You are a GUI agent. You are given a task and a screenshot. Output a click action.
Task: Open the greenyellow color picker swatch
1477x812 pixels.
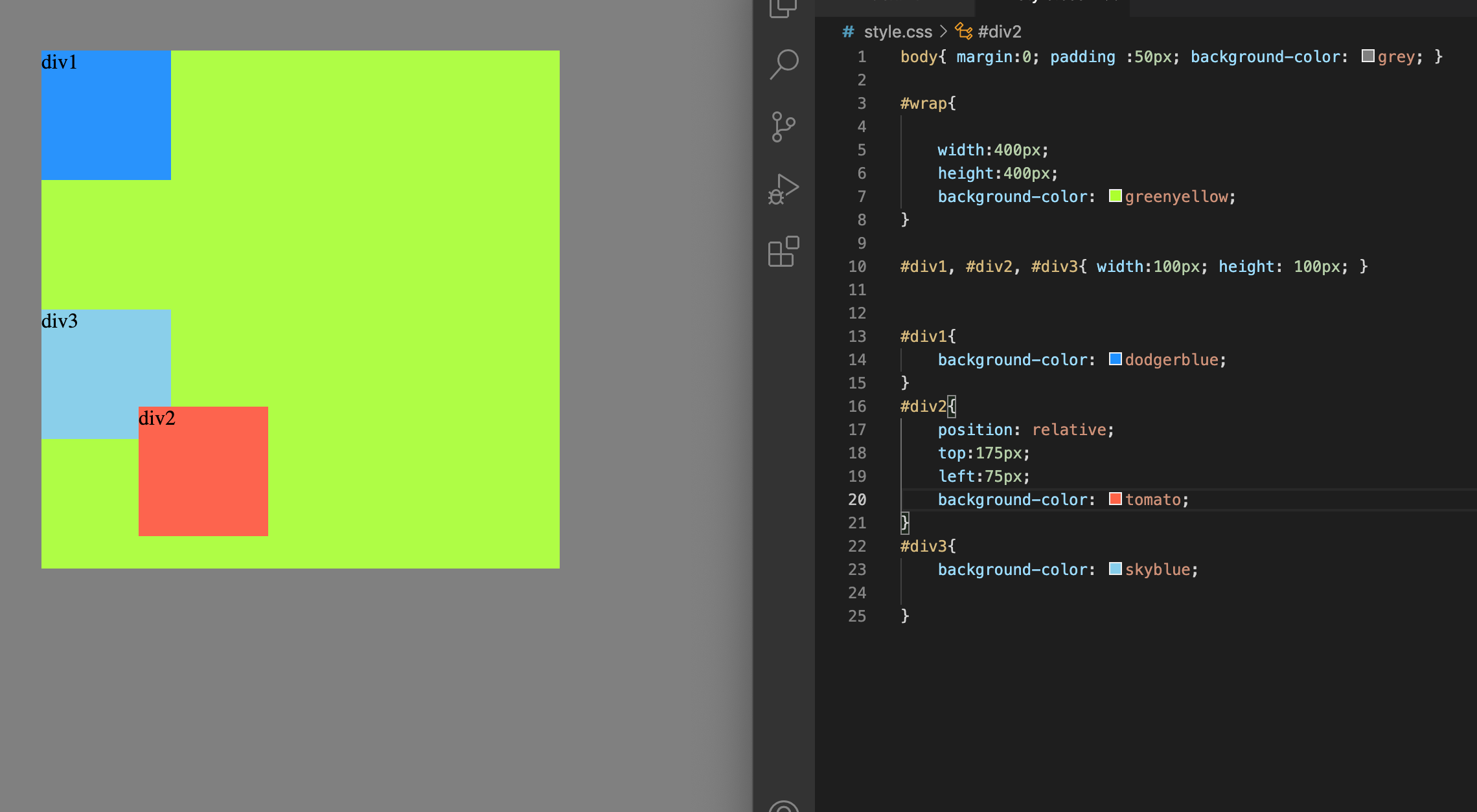[1115, 196]
